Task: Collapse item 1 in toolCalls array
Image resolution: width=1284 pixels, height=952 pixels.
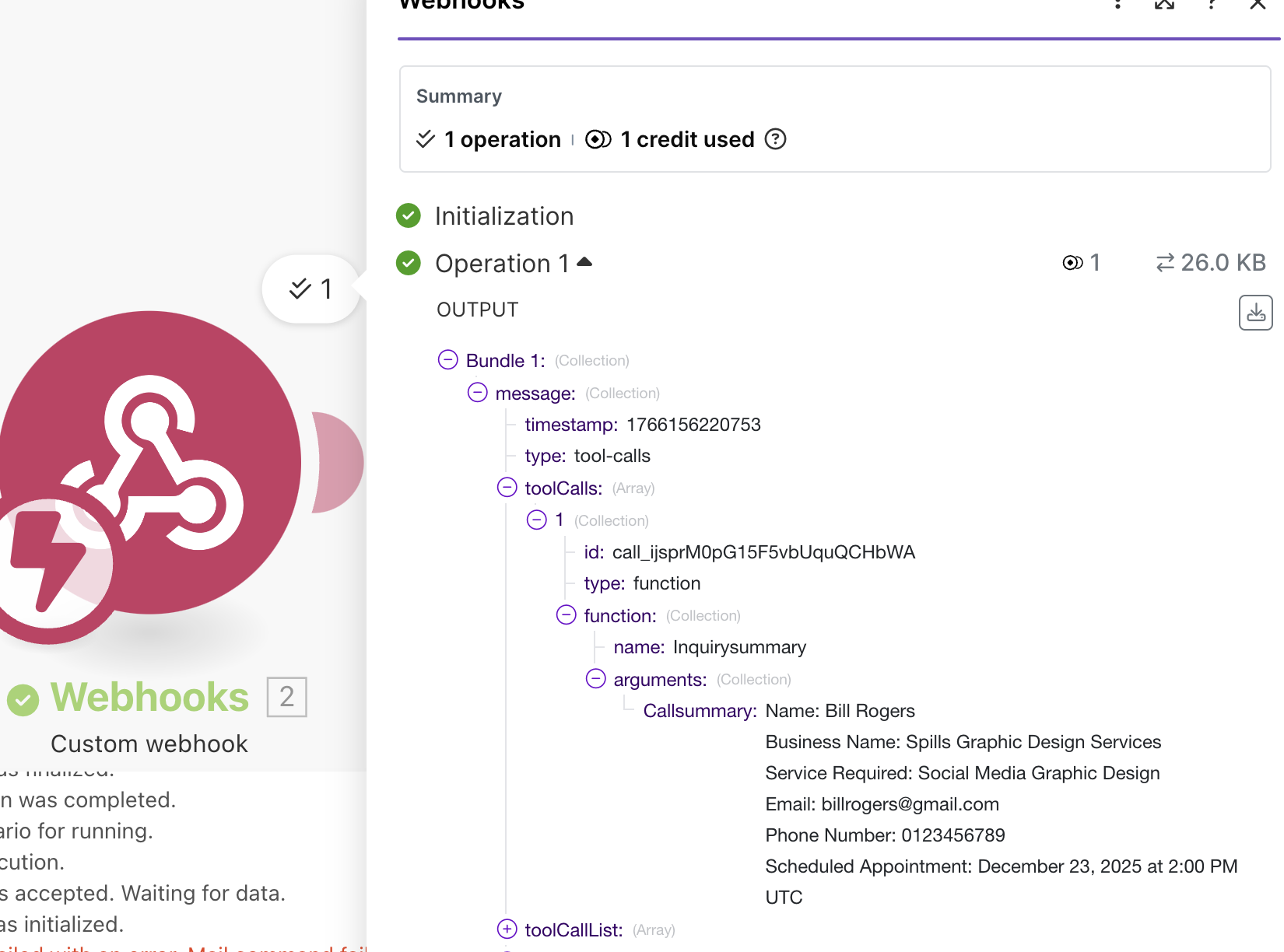Action: click(x=537, y=520)
